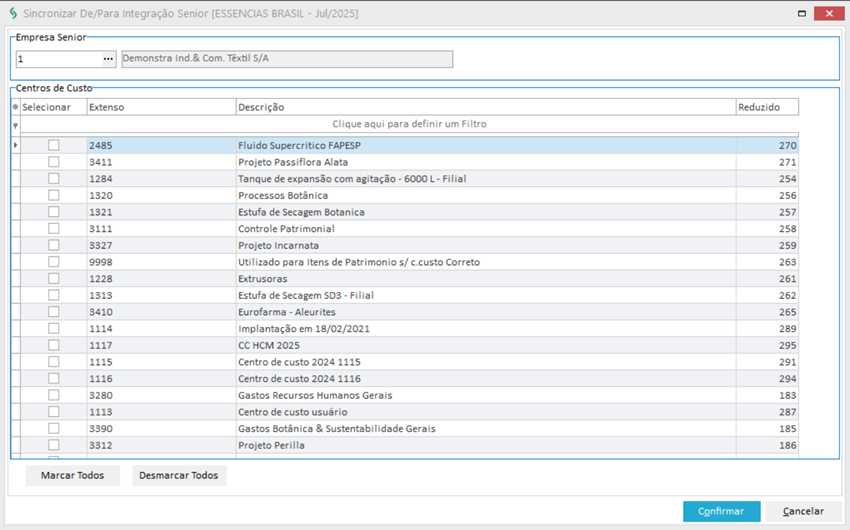
Task: Check Gastos Recursos Humanos Gerais checkbox
Action: (54, 395)
